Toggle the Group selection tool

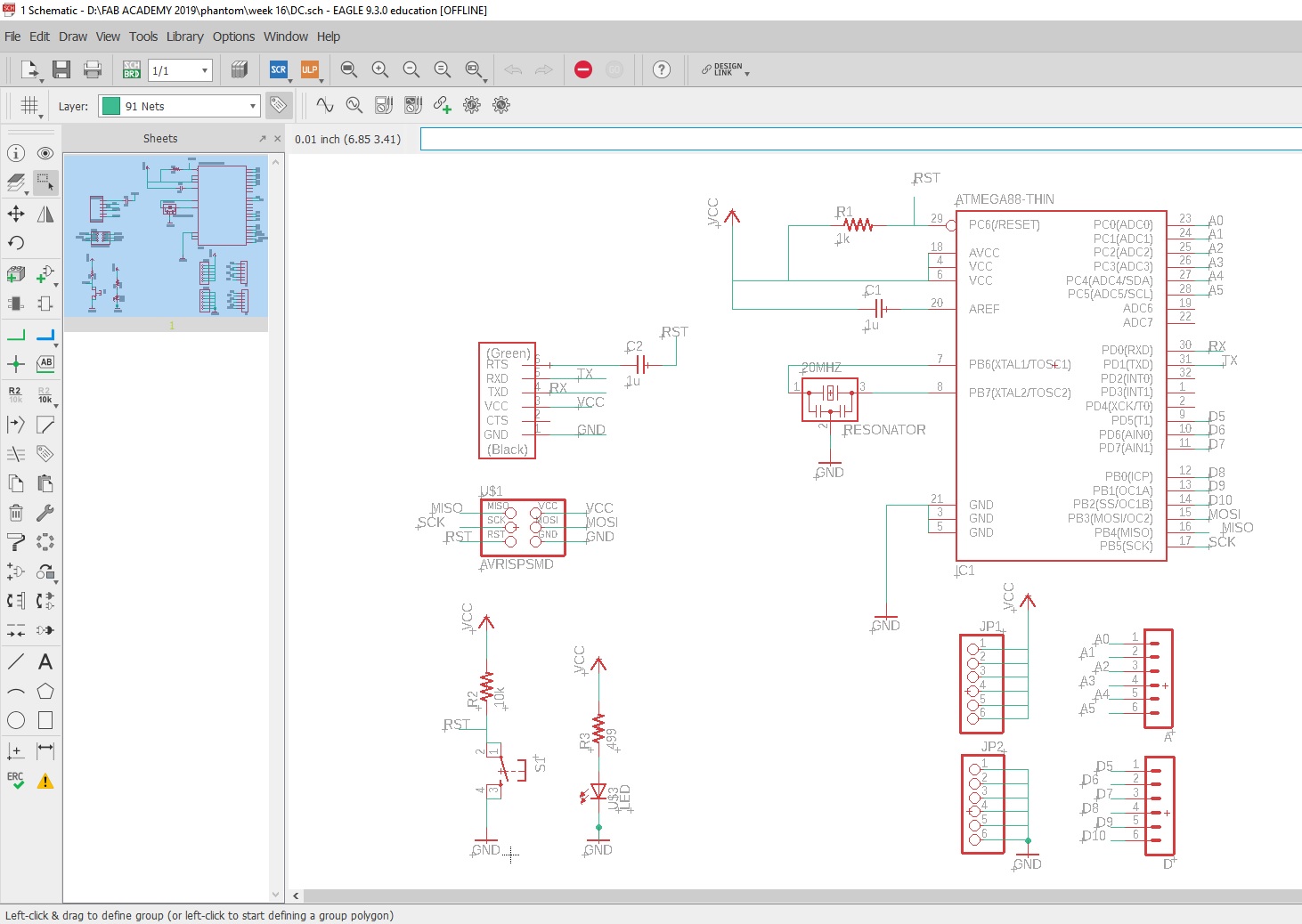click(x=45, y=182)
